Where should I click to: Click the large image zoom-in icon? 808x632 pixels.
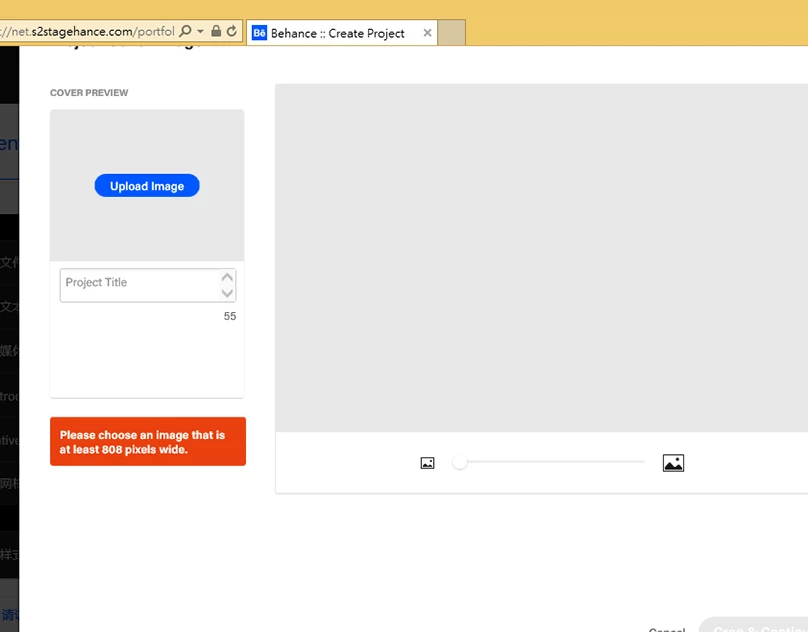click(x=673, y=463)
